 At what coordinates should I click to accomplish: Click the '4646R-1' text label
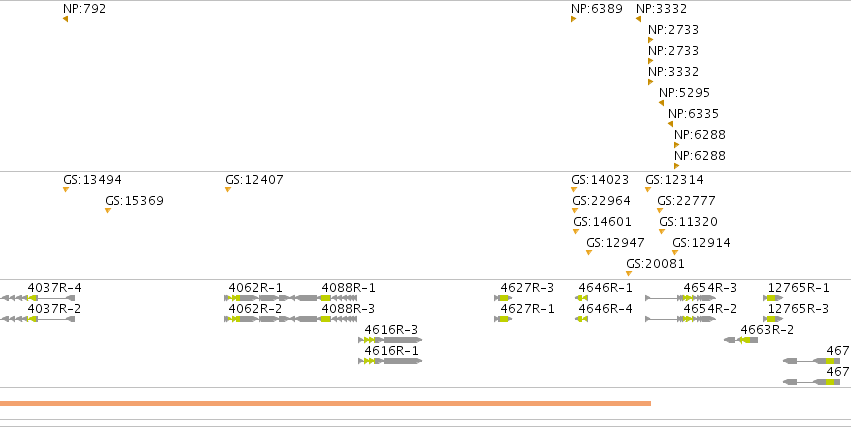click(x=606, y=288)
